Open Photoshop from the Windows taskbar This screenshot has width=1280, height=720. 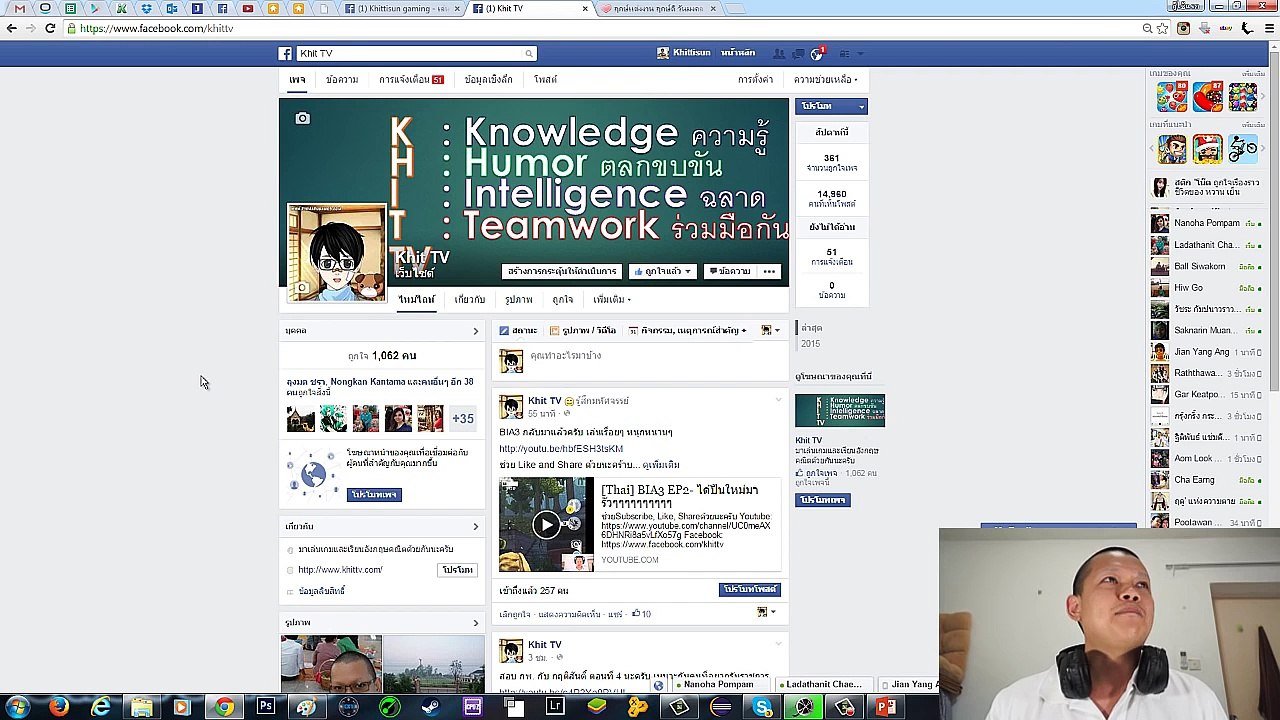pyautogui.click(x=265, y=708)
